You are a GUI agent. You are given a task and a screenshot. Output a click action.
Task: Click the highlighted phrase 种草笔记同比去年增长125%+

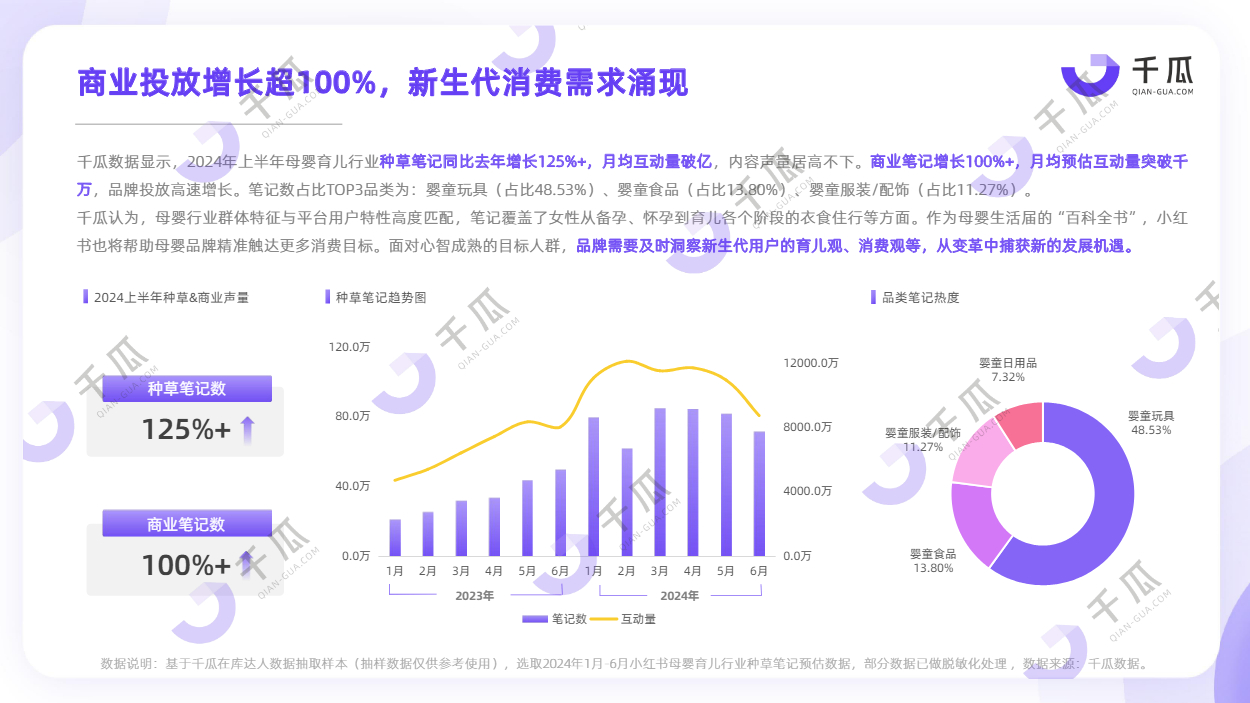[x=482, y=161]
